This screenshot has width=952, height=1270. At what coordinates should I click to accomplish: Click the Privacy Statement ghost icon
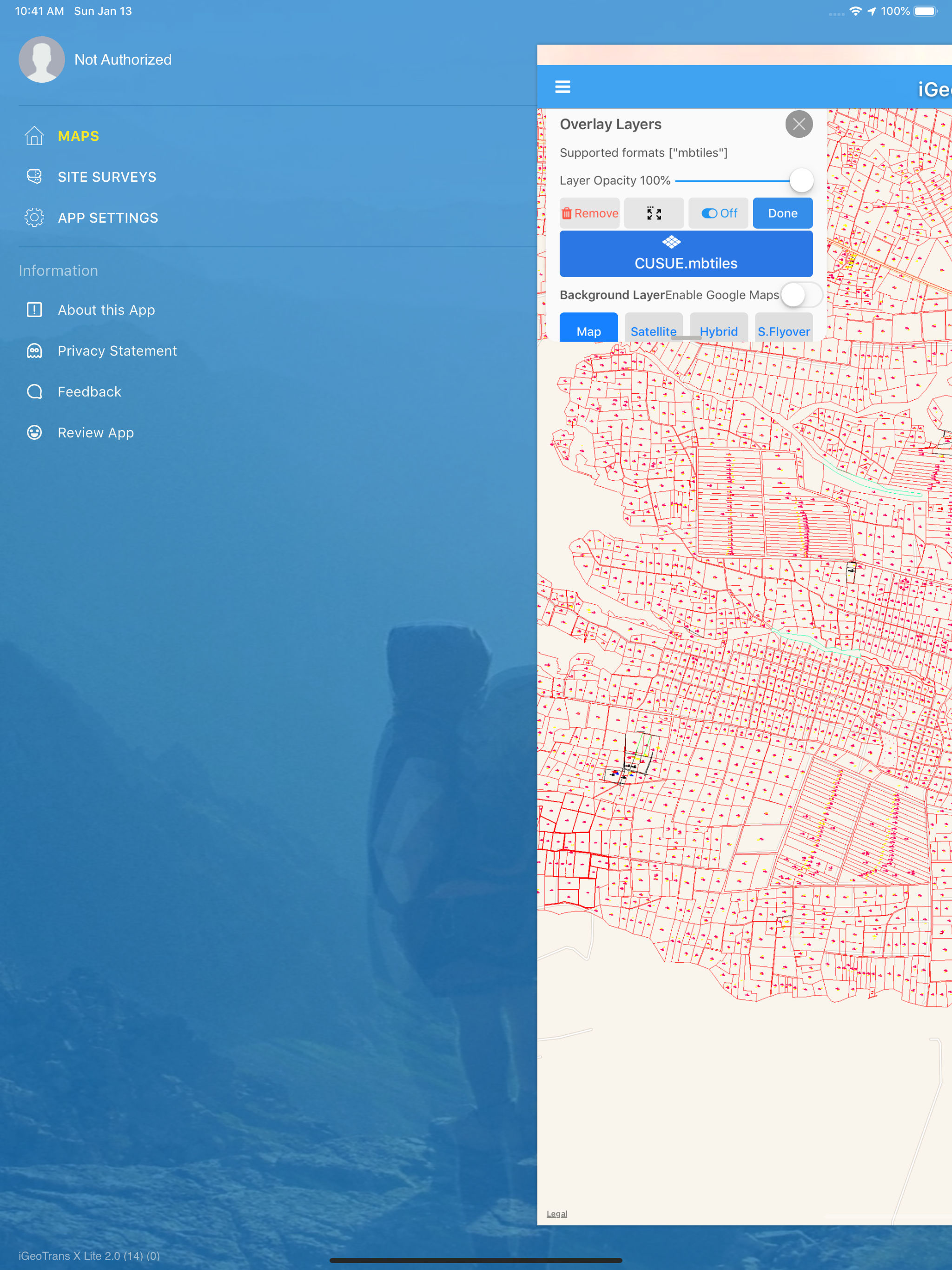34,351
